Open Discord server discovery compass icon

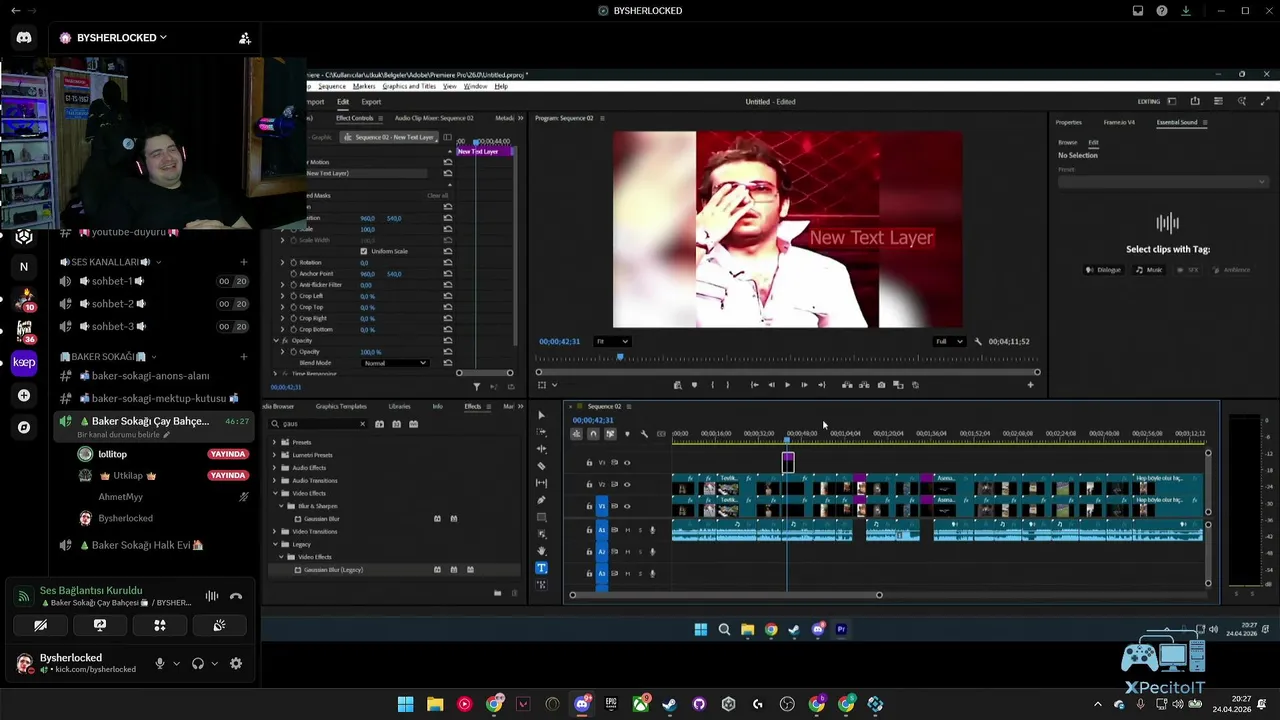coord(24,427)
